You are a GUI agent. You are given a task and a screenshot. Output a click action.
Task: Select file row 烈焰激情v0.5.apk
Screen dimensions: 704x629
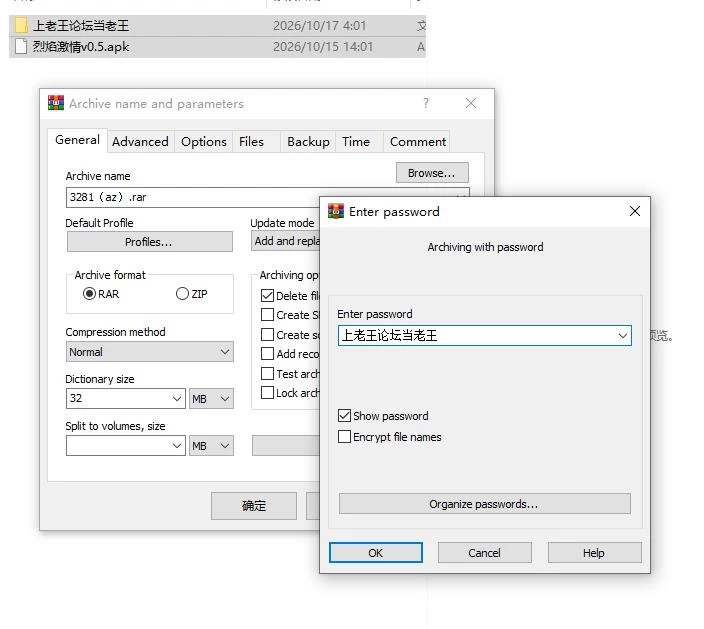217,47
